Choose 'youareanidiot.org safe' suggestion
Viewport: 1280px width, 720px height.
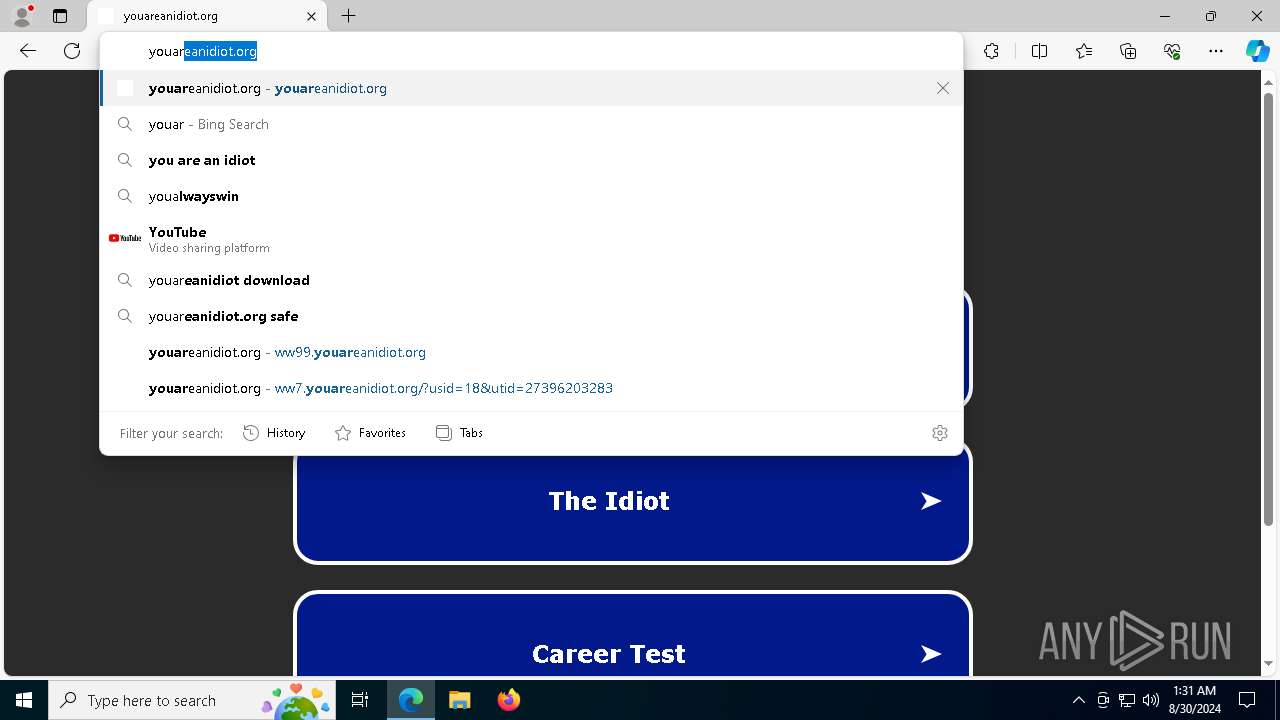point(531,316)
